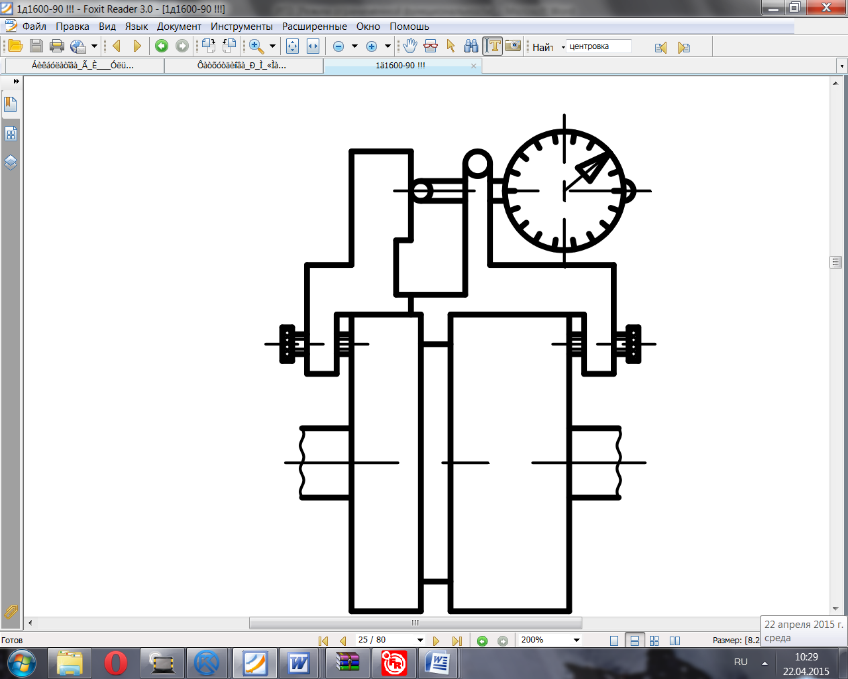
Task: Switch to second document tab
Action: pos(243,65)
